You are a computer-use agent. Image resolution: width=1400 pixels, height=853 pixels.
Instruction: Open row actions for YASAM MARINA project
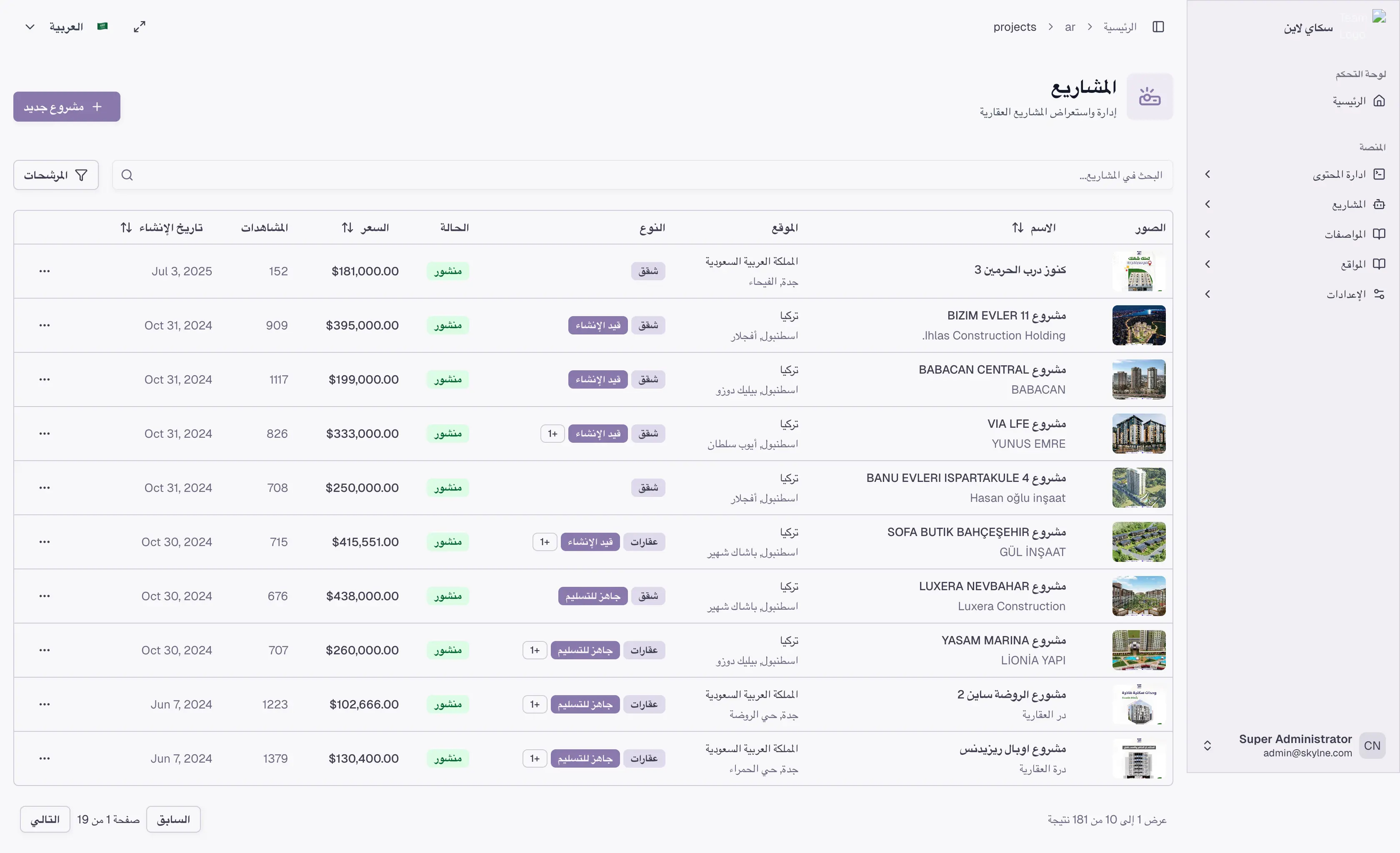(44, 650)
